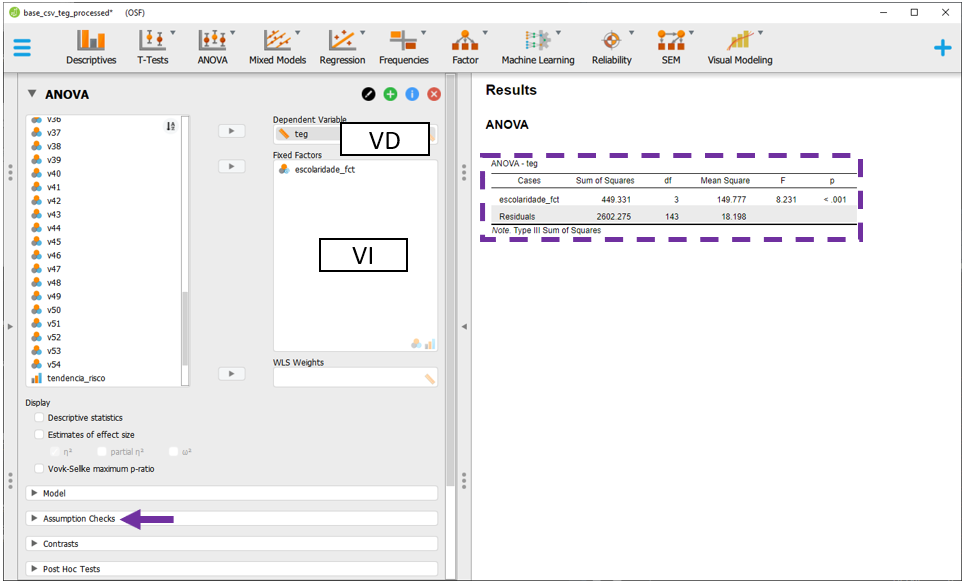Open the Frequencies module menu

(403, 47)
